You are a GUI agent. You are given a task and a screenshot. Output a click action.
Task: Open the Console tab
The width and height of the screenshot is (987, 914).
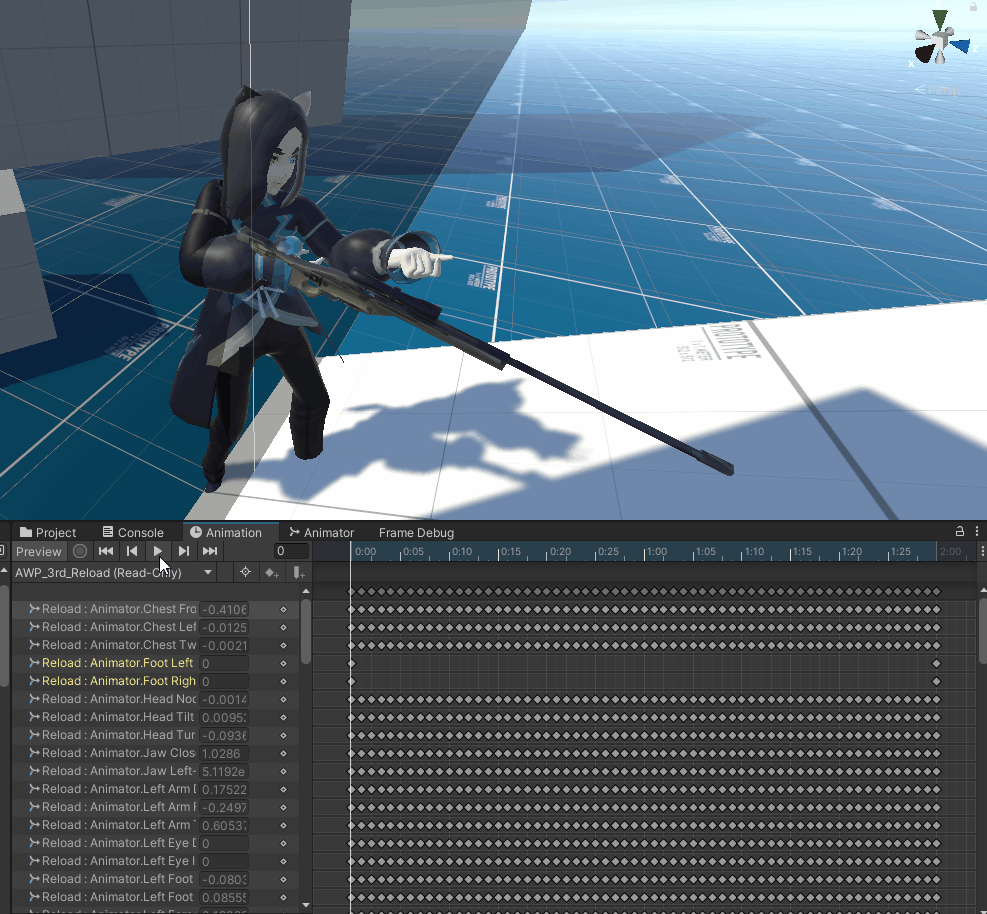(x=133, y=532)
